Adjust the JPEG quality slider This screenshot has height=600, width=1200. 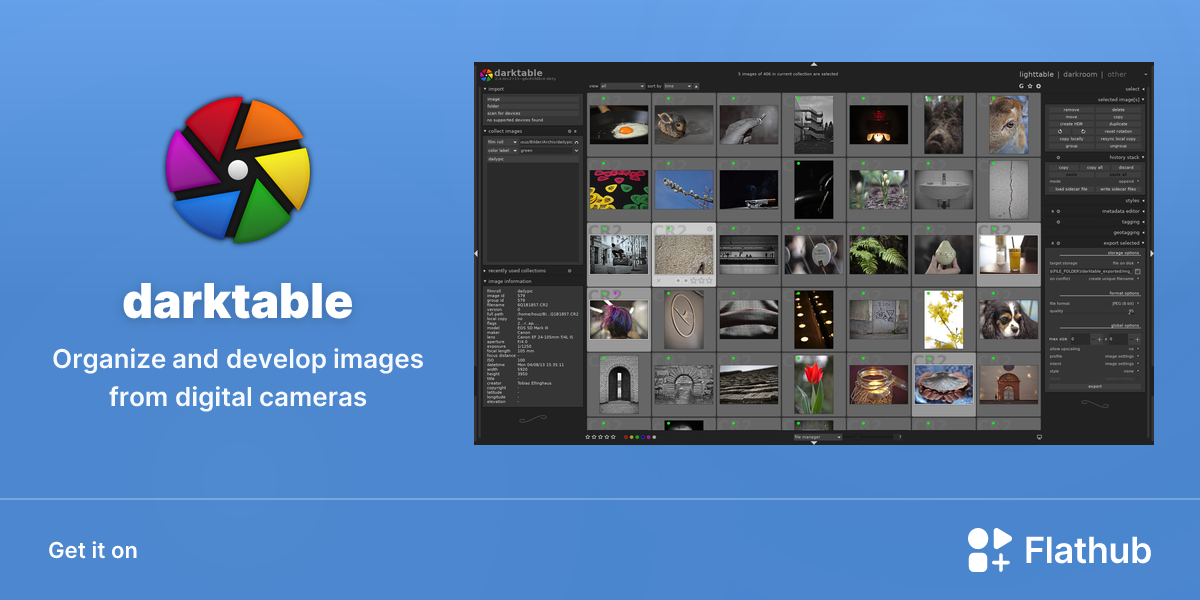1092,311
